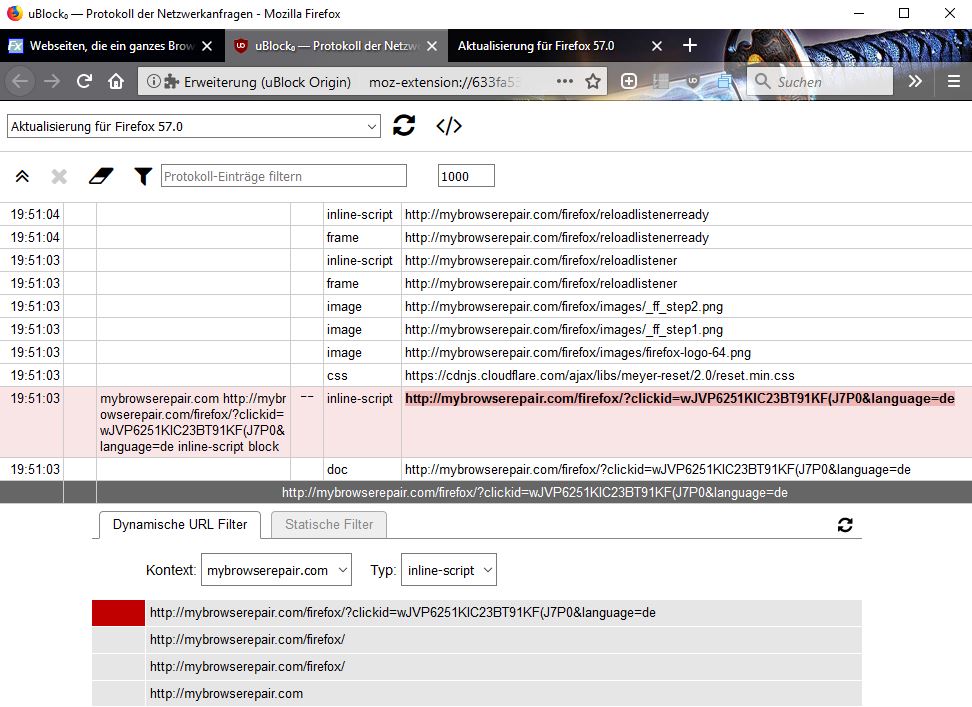This screenshot has width=972, height=707.
Task: Click URL 'reloadlistenerready' in top frame row
Action: pyautogui.click(x=557, y=237)
